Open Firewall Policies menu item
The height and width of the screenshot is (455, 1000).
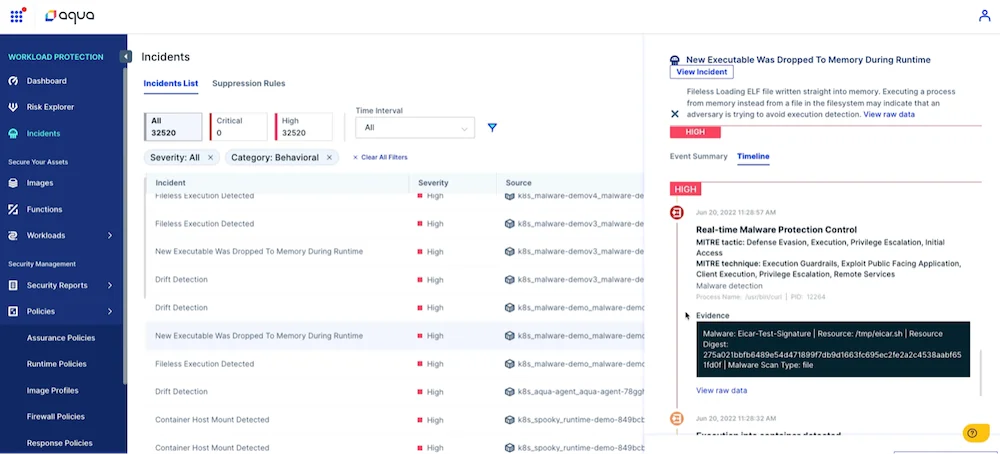pyautogui.click(x=55, y=417)
